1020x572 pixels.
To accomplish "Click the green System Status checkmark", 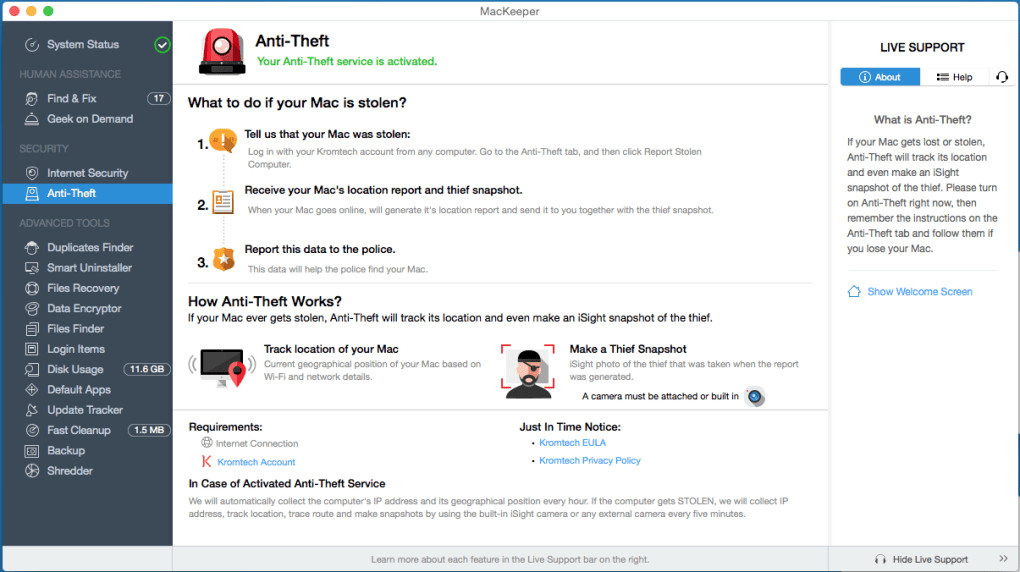I will point(162,45).
